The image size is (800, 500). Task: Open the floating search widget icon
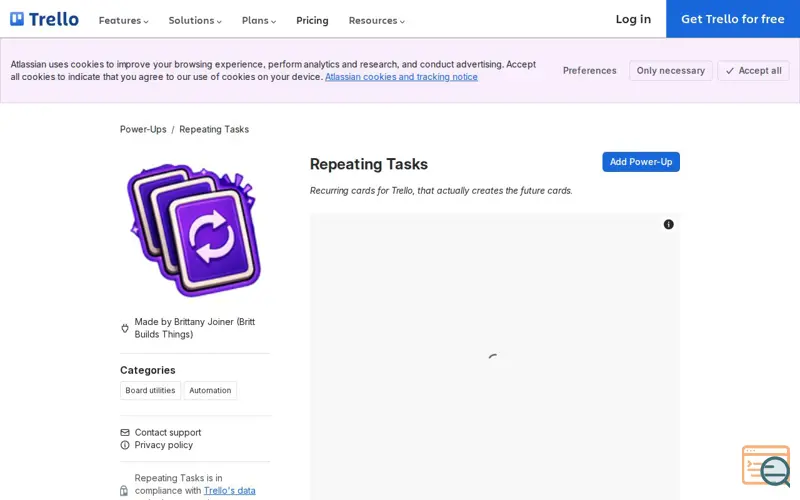(x=766, y=466)
